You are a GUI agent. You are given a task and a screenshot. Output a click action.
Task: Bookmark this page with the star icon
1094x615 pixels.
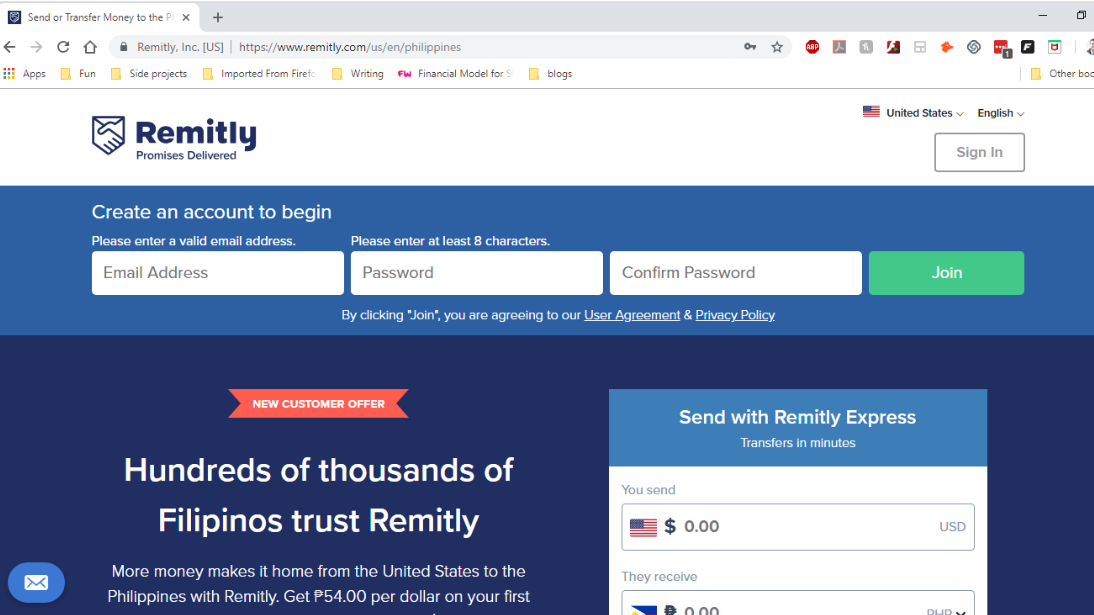(x=777, y=47)
